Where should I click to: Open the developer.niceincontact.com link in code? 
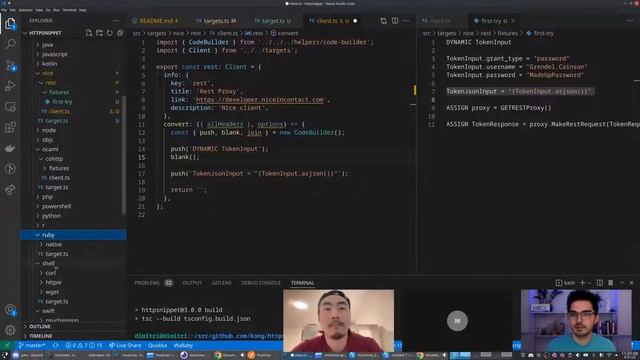(x=260, y=100)
